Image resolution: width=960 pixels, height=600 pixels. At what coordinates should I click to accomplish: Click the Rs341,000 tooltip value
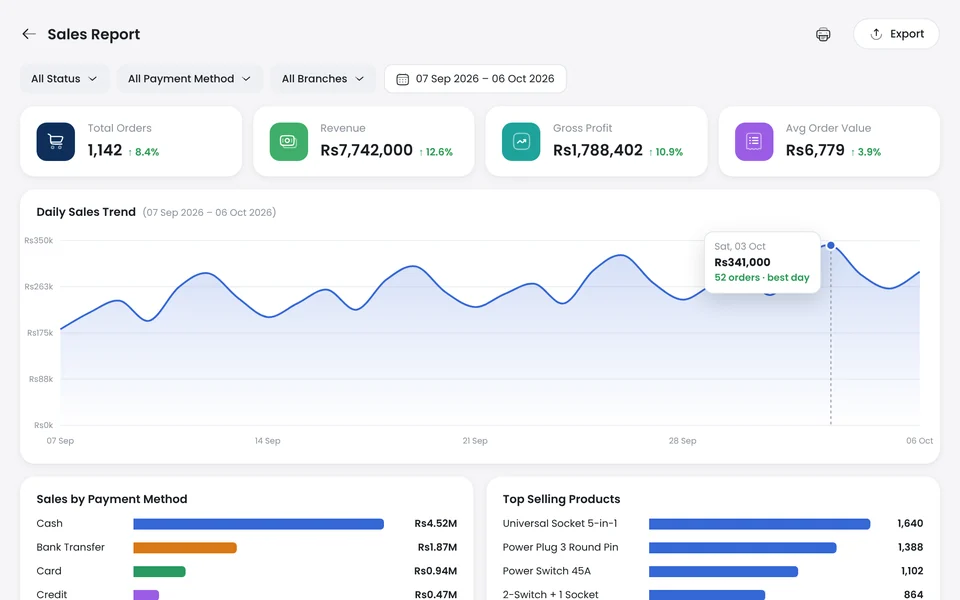[x=742, y=262]
